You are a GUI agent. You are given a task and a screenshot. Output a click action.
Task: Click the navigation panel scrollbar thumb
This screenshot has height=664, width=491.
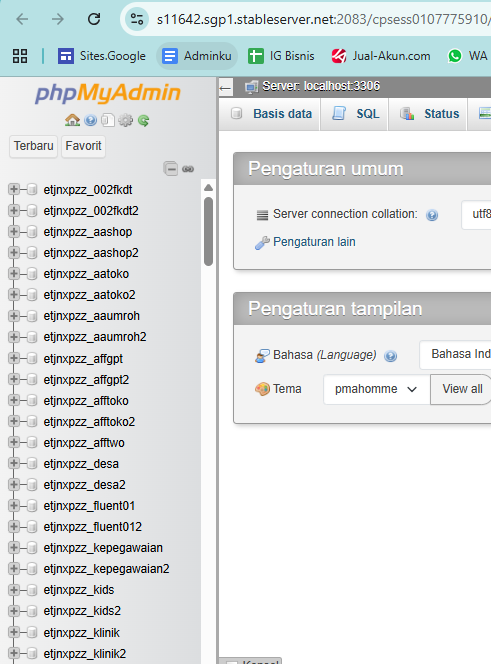tap(208, 231)
